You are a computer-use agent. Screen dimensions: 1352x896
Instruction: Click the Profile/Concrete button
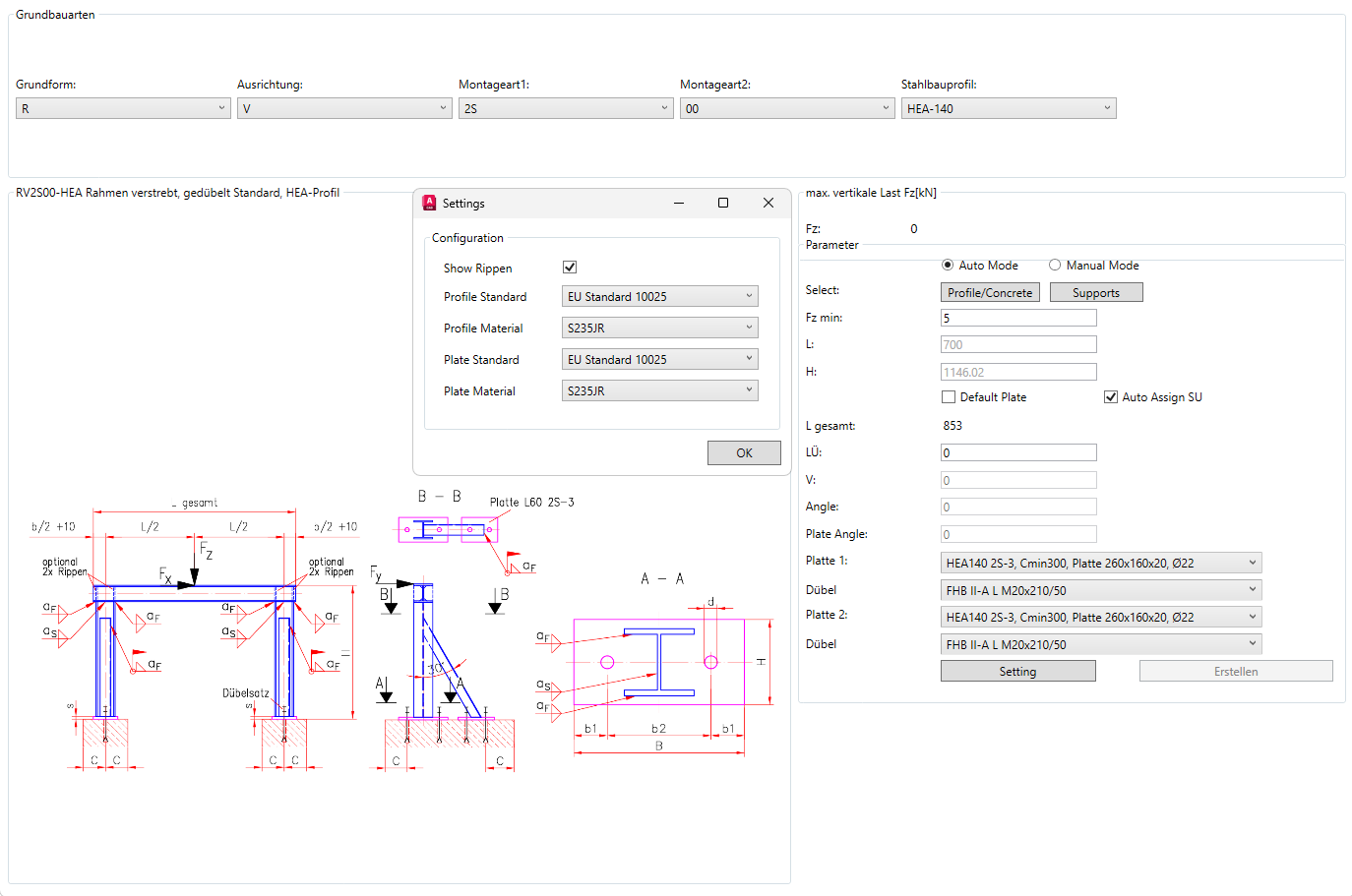pos(990,292)
